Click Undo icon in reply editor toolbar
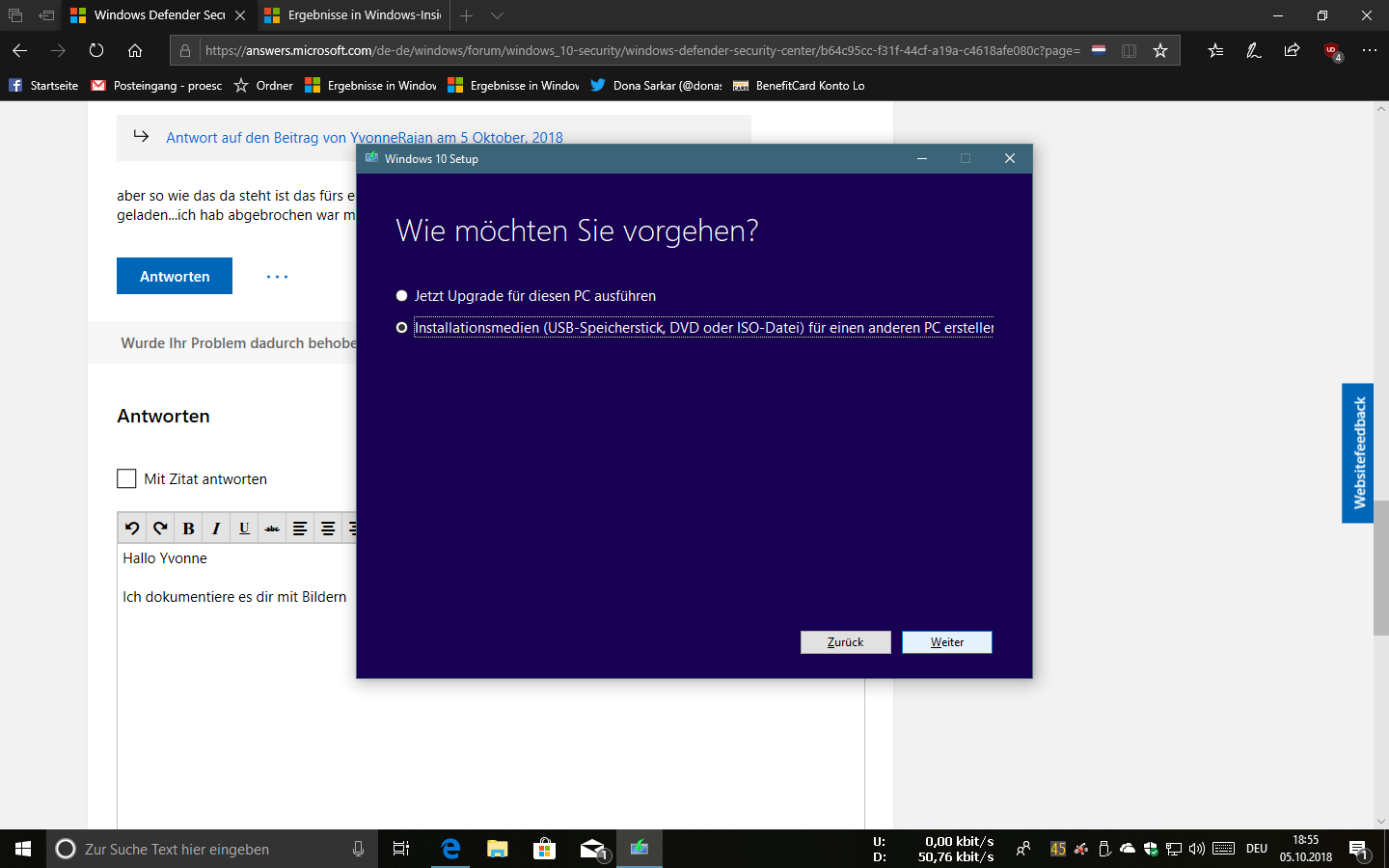This screenshot has height=868, width=1389. pyautogui.click(x=132, y=528)
